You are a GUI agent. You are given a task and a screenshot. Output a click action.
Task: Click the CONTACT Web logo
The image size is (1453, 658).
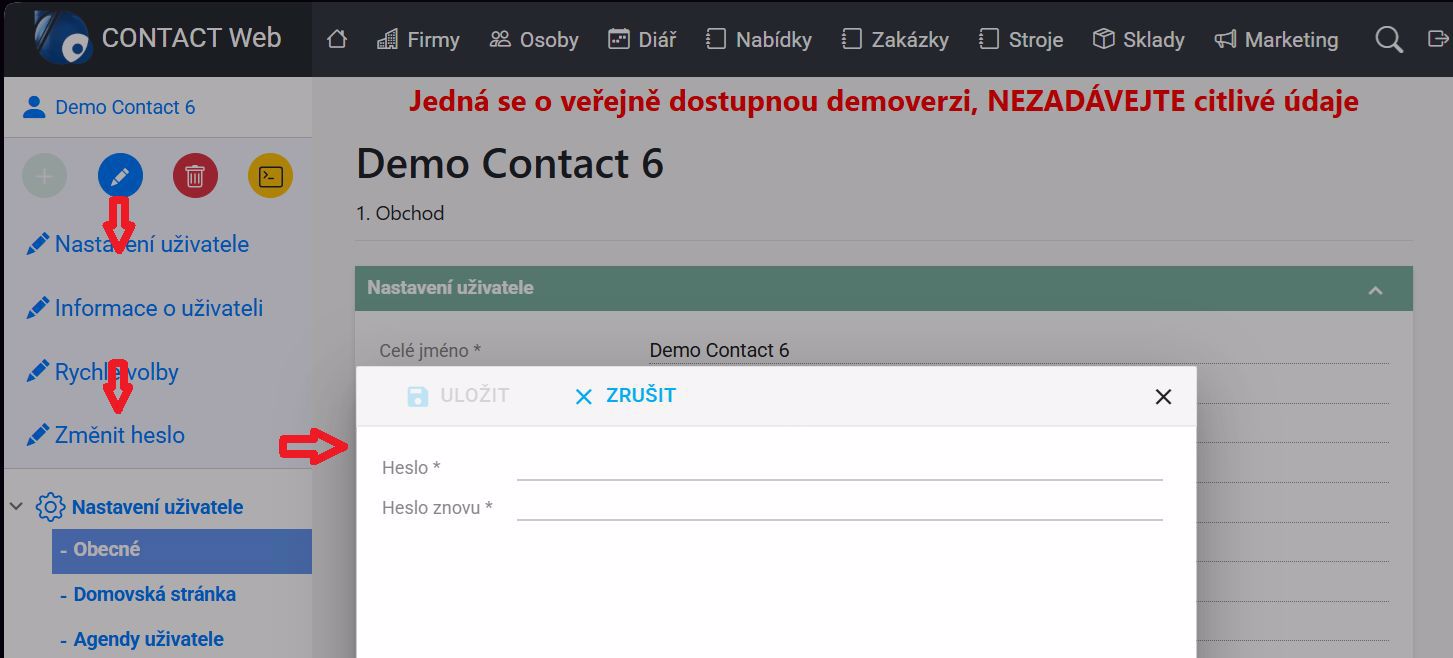tap(157, 38)
